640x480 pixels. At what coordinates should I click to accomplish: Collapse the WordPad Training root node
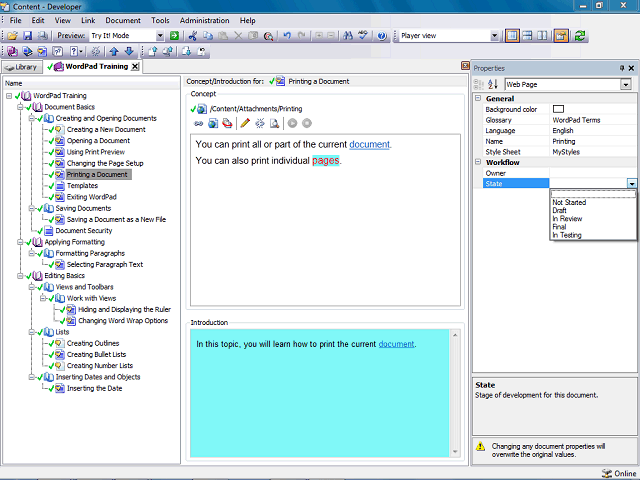pyautogui.click(x=9, y=96)
